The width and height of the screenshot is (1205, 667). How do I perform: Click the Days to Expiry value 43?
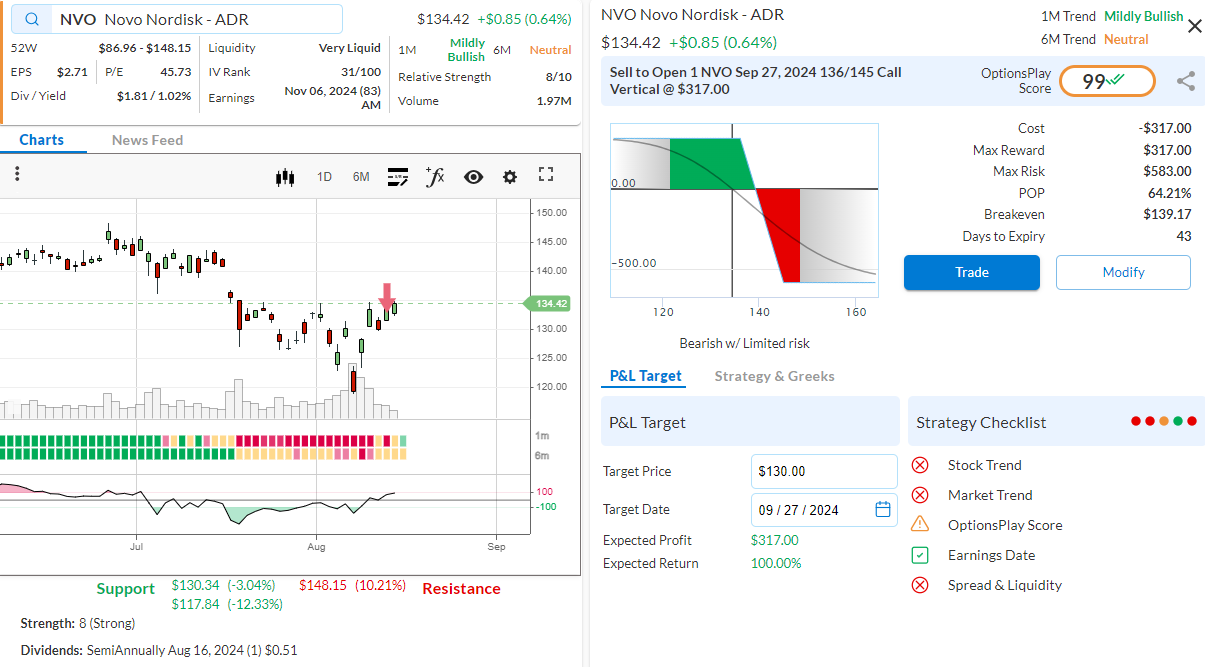click(1184, 236)
